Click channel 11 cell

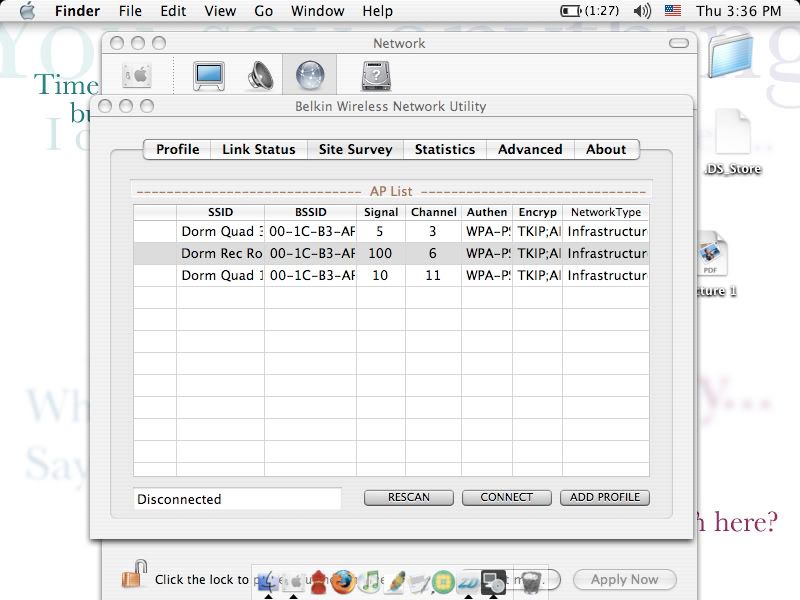433,276
